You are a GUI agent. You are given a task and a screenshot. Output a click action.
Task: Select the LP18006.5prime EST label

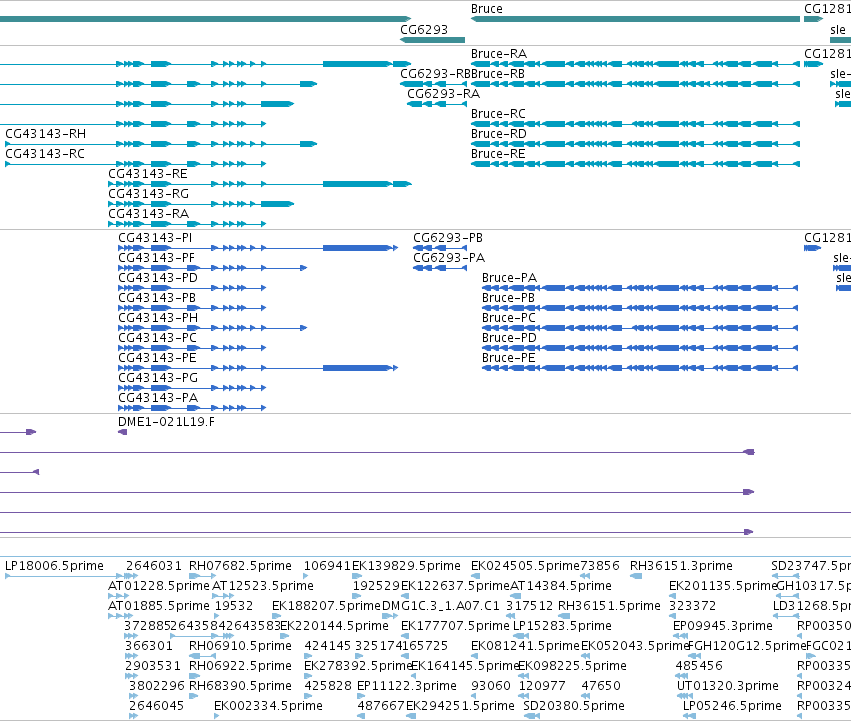[x=54, y=566]
